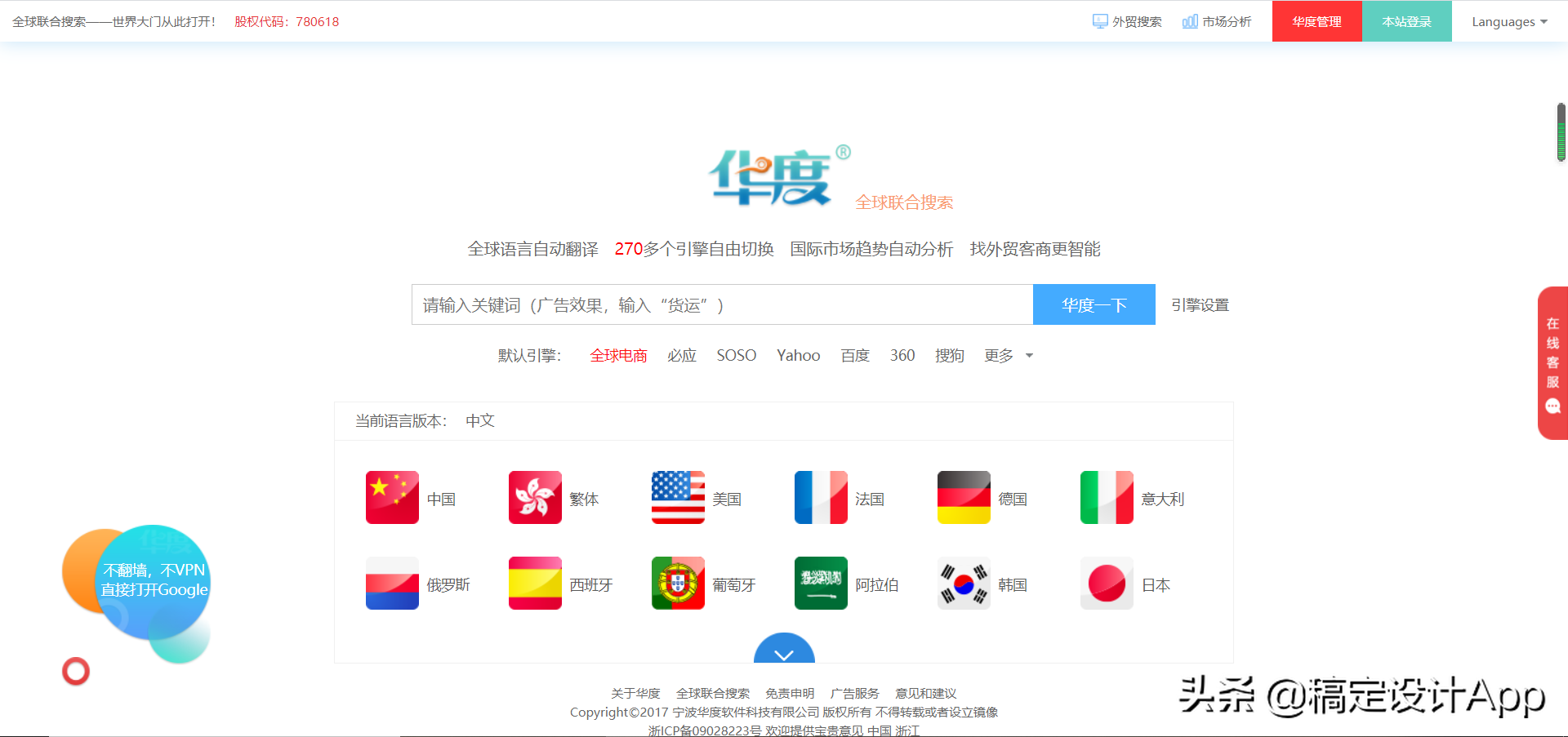Switch to the 必应 engine
1568x737 pixels.
pyautogui.click(x=682, y=355)
